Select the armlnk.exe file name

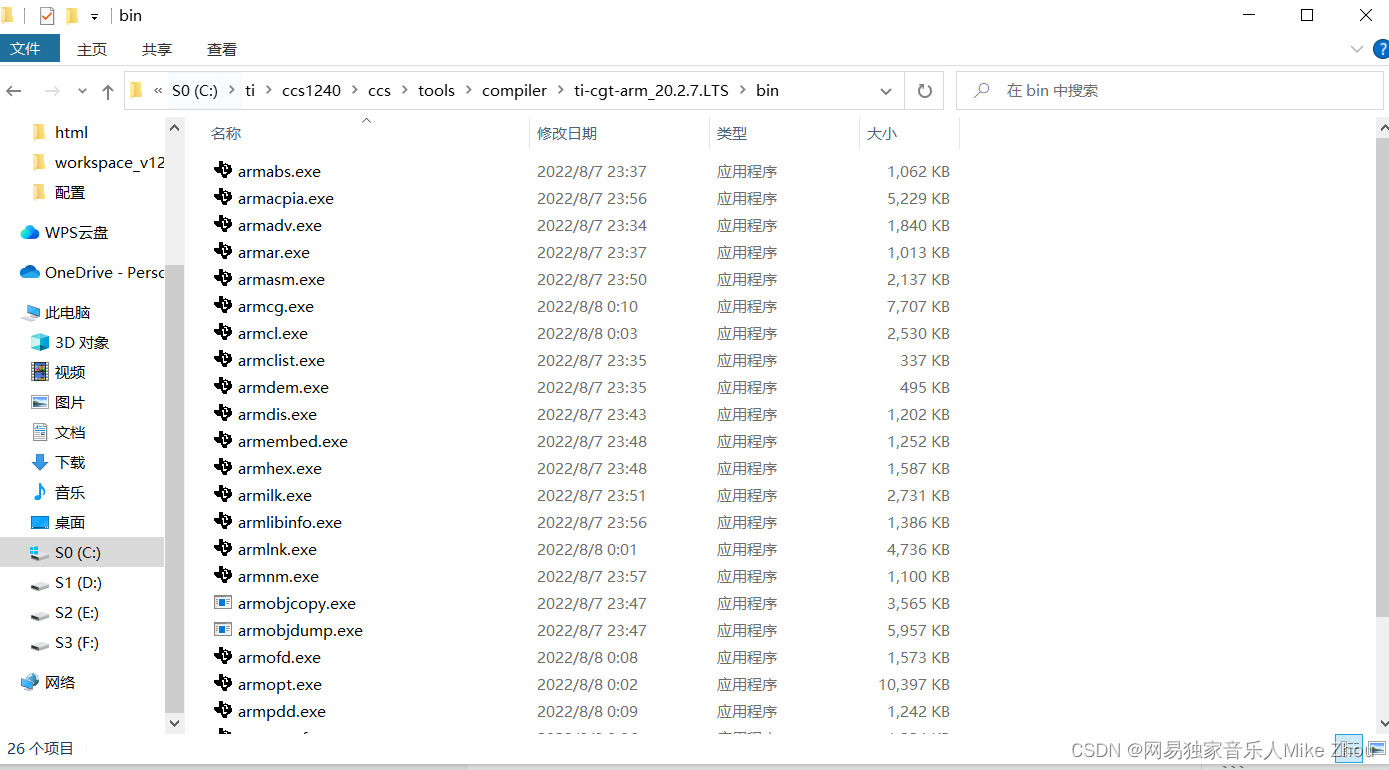(x=277, y=549)
